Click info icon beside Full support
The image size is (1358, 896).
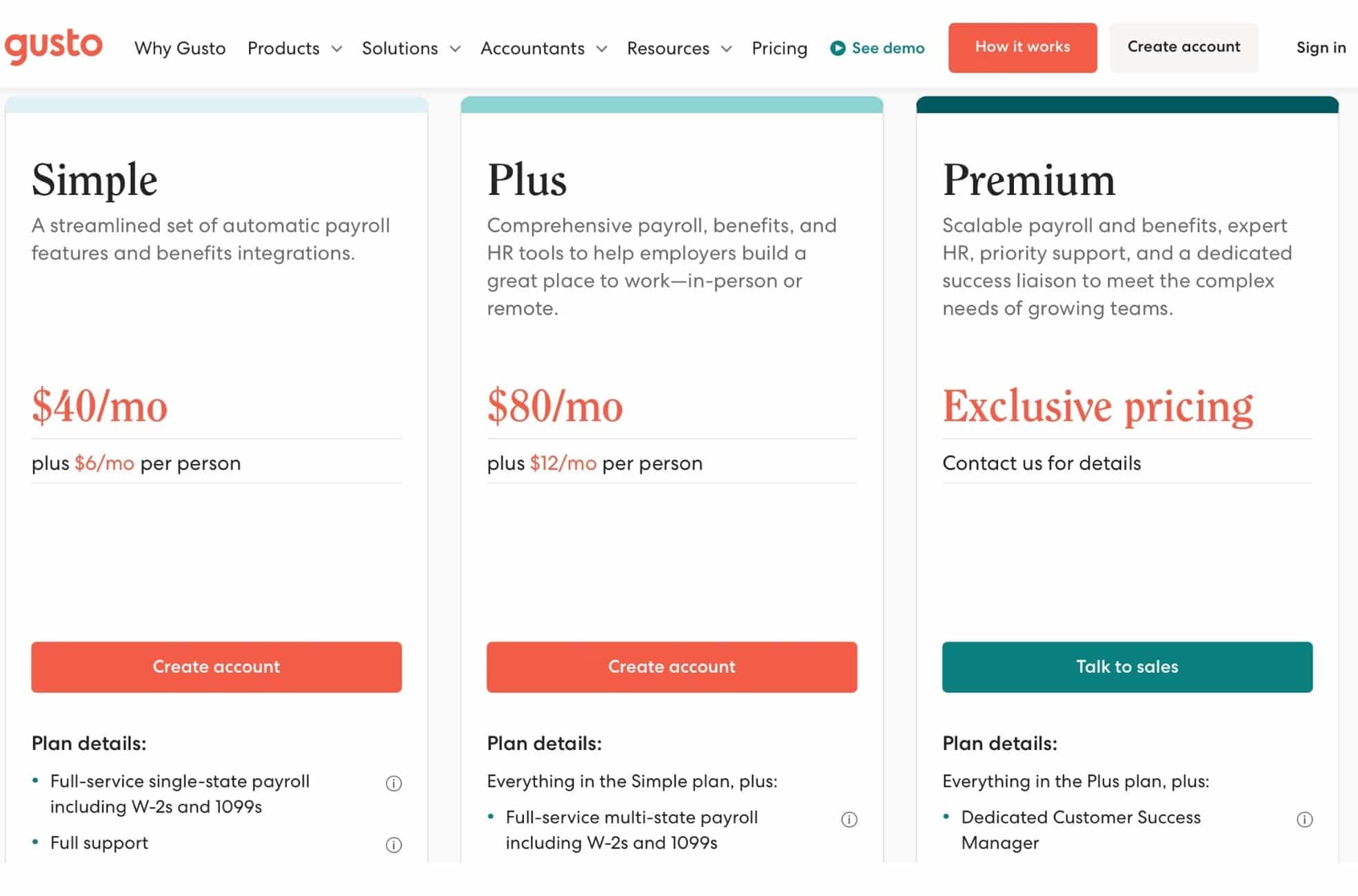pos(393,844)
